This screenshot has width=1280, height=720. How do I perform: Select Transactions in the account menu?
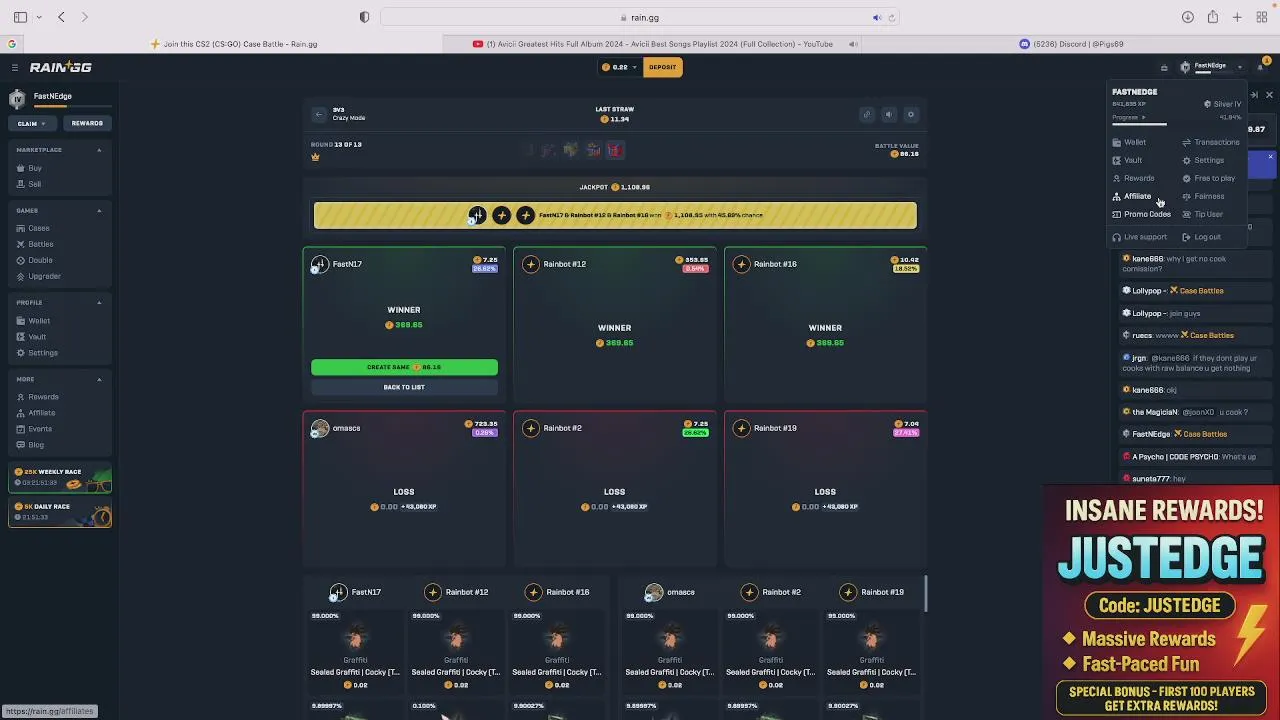pos(1211,142)
